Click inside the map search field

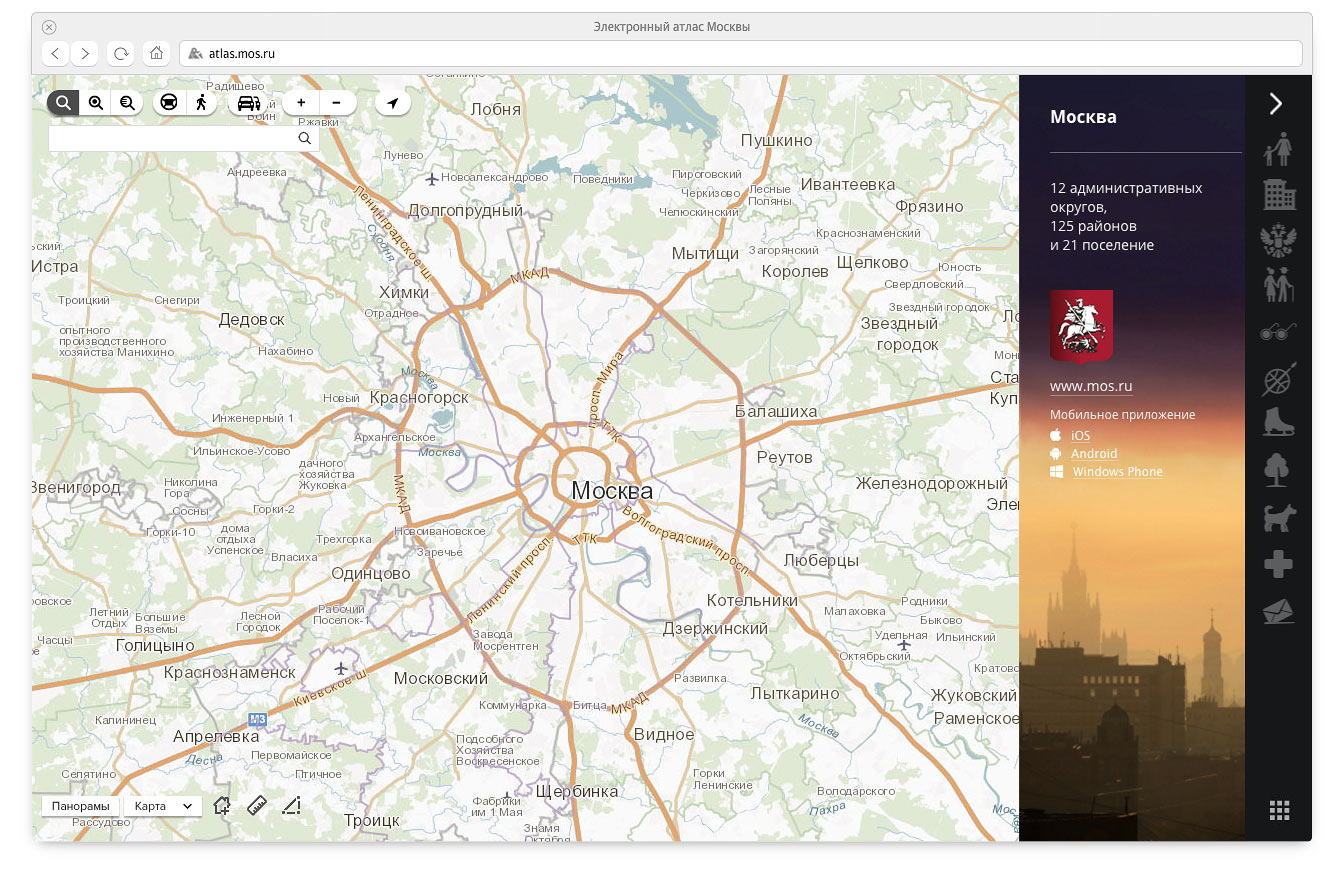click(x=172, y=139)
